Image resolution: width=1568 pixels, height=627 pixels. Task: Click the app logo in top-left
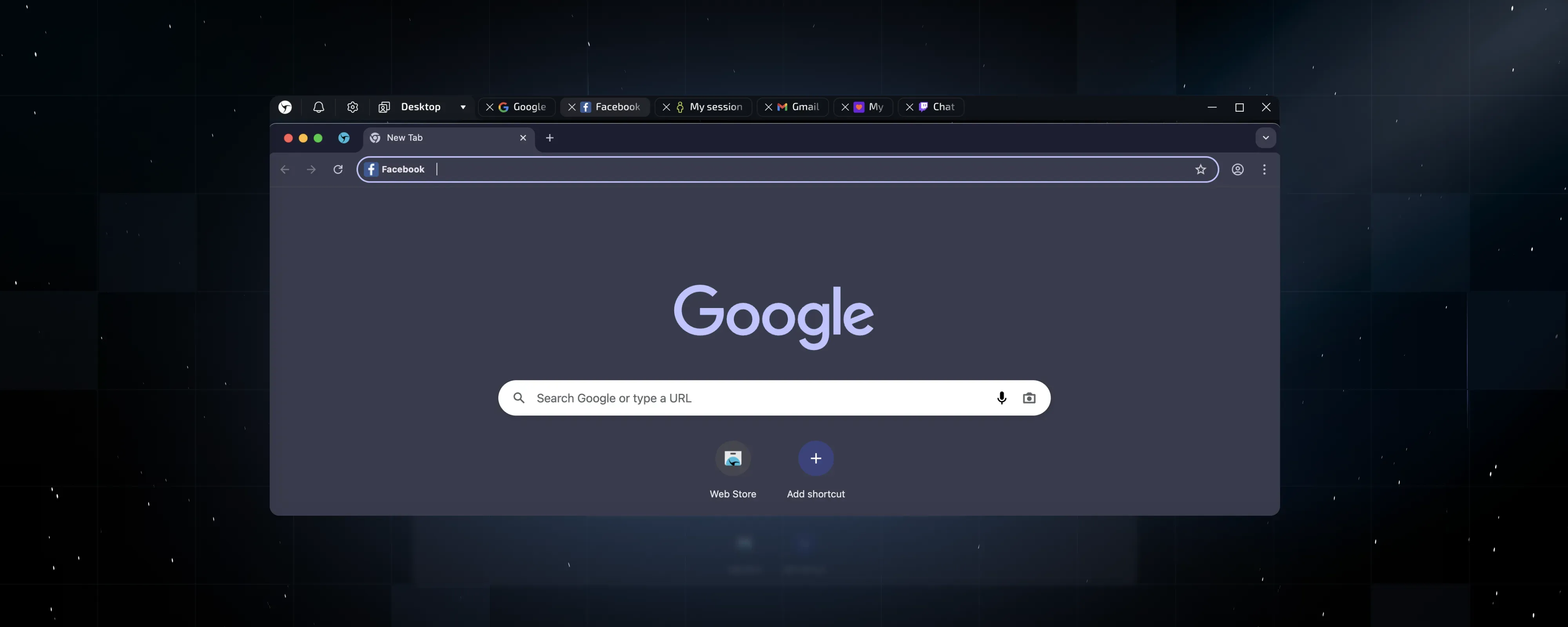285,107
